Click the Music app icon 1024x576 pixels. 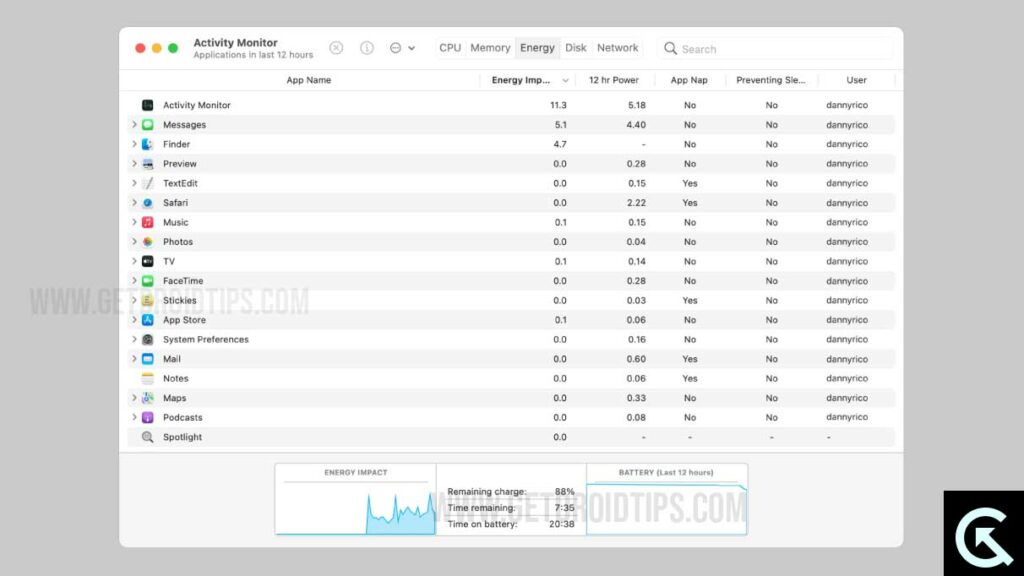pos(147,222)
